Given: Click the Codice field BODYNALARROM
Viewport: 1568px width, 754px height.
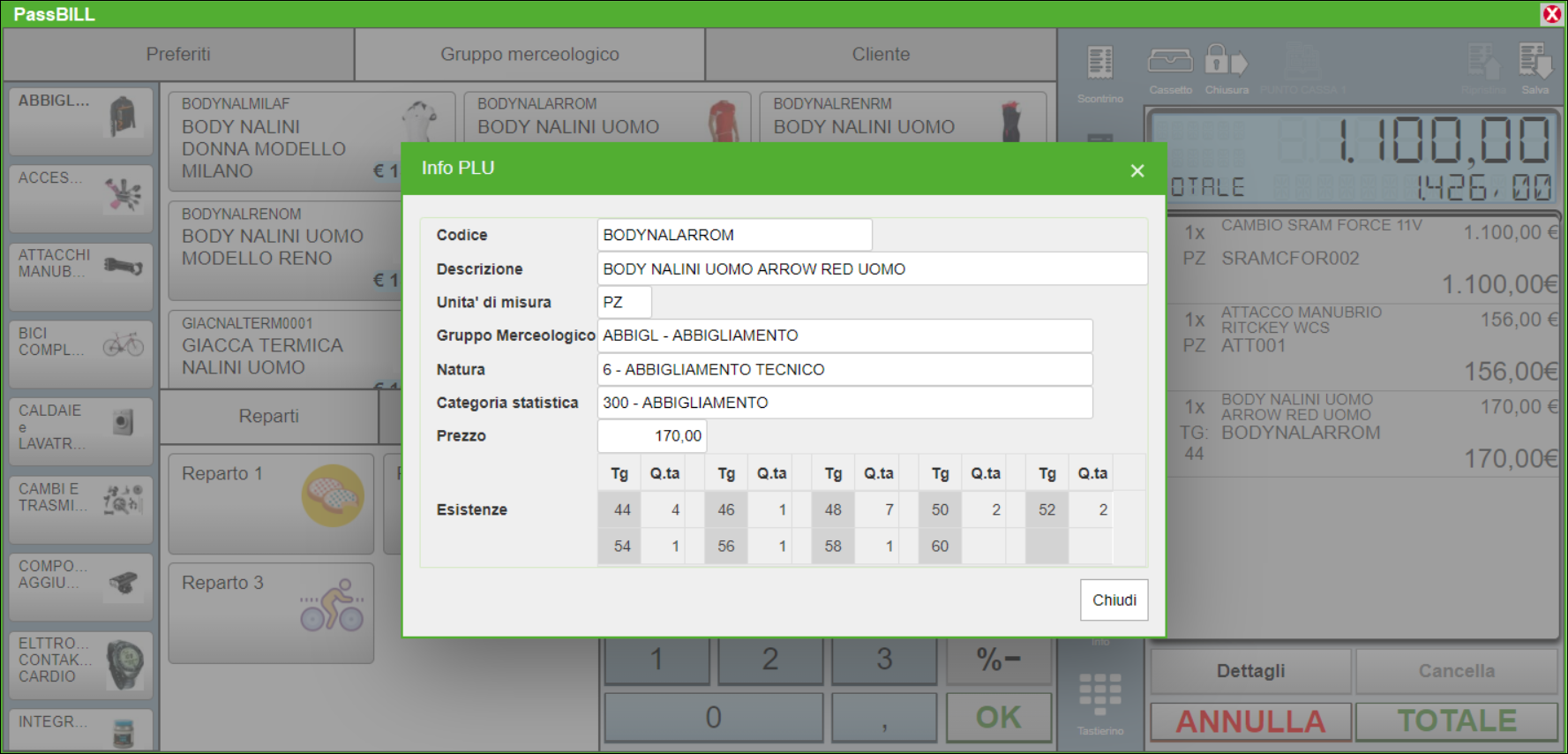Looking at the screenshot, I should [734, 235].
